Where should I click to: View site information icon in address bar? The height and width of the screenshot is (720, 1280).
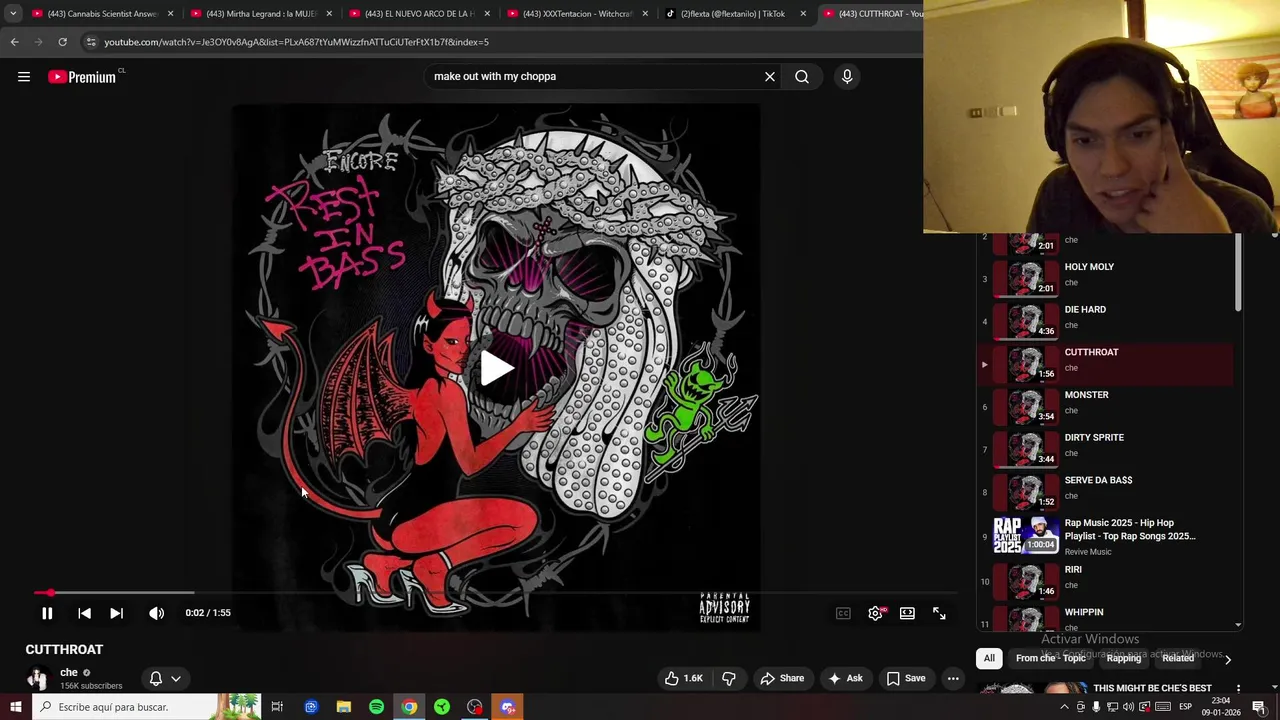click(x=90, y=42)
